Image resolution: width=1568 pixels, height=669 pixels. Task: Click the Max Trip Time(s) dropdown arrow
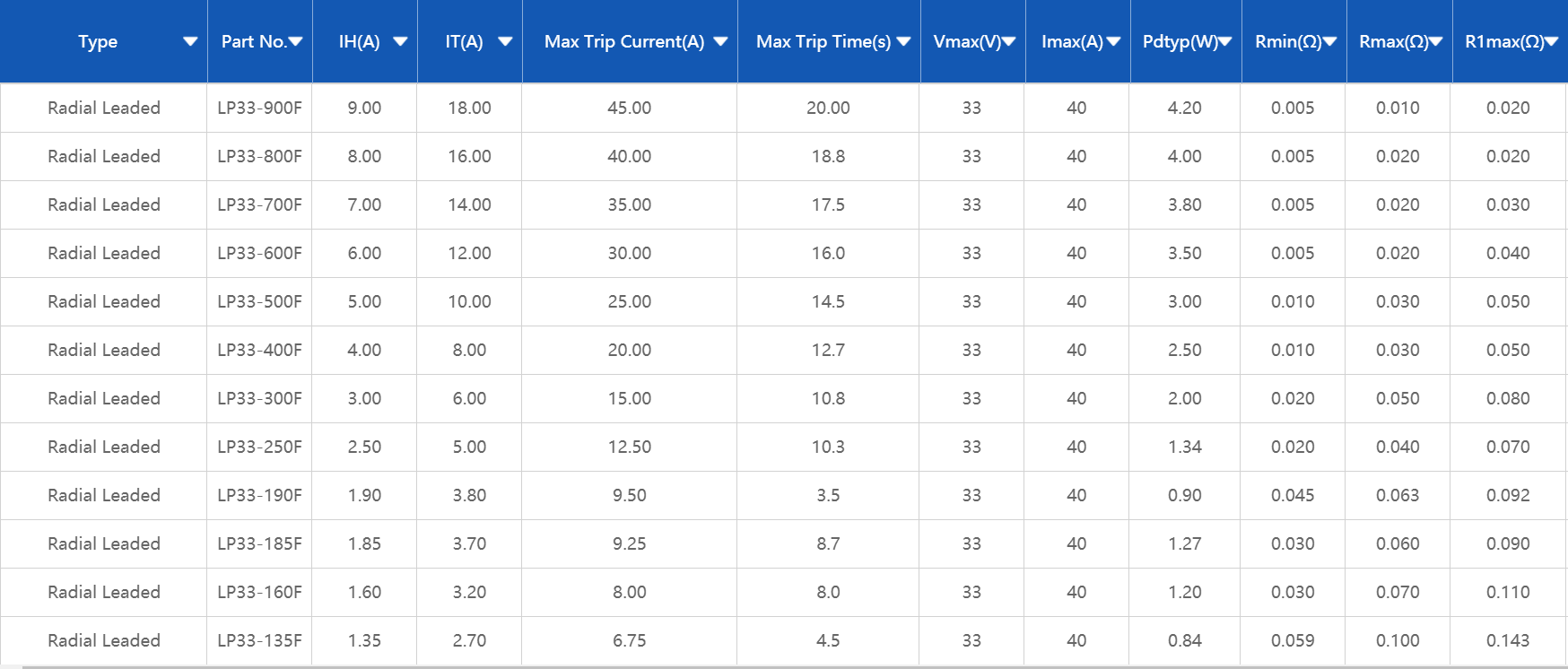point(903,41)
